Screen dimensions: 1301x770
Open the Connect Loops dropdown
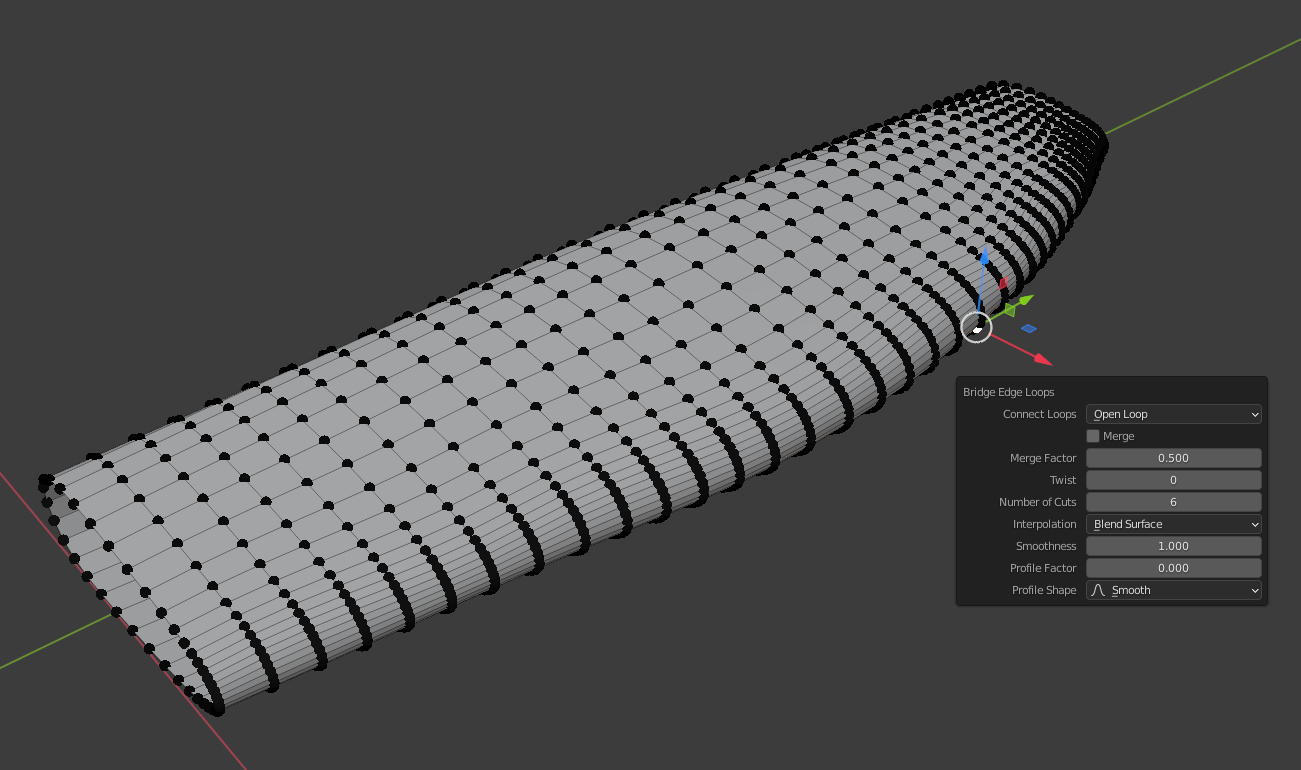click(x=1174, y=414)
